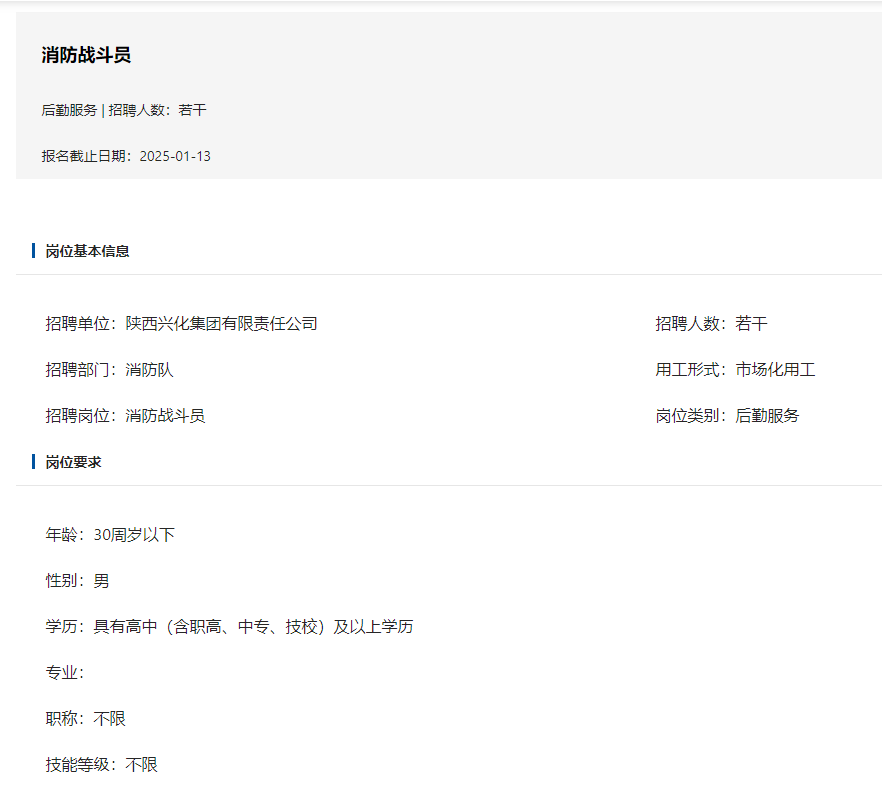This screenshot has width=882, height=793.
Task: Click the 招聘部门：消防队 field
Action: [x=109, y=370]
